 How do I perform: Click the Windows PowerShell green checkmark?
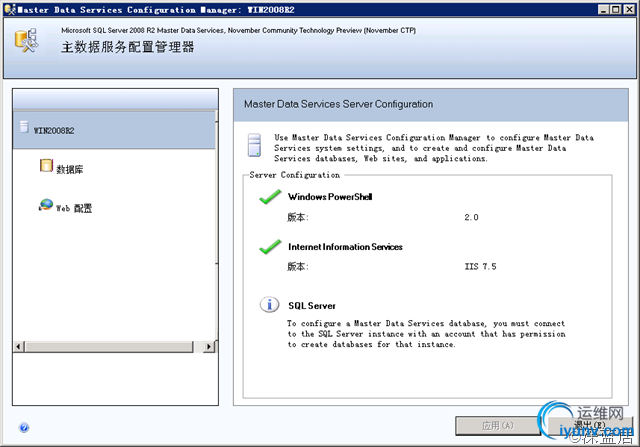click(270, 197)
